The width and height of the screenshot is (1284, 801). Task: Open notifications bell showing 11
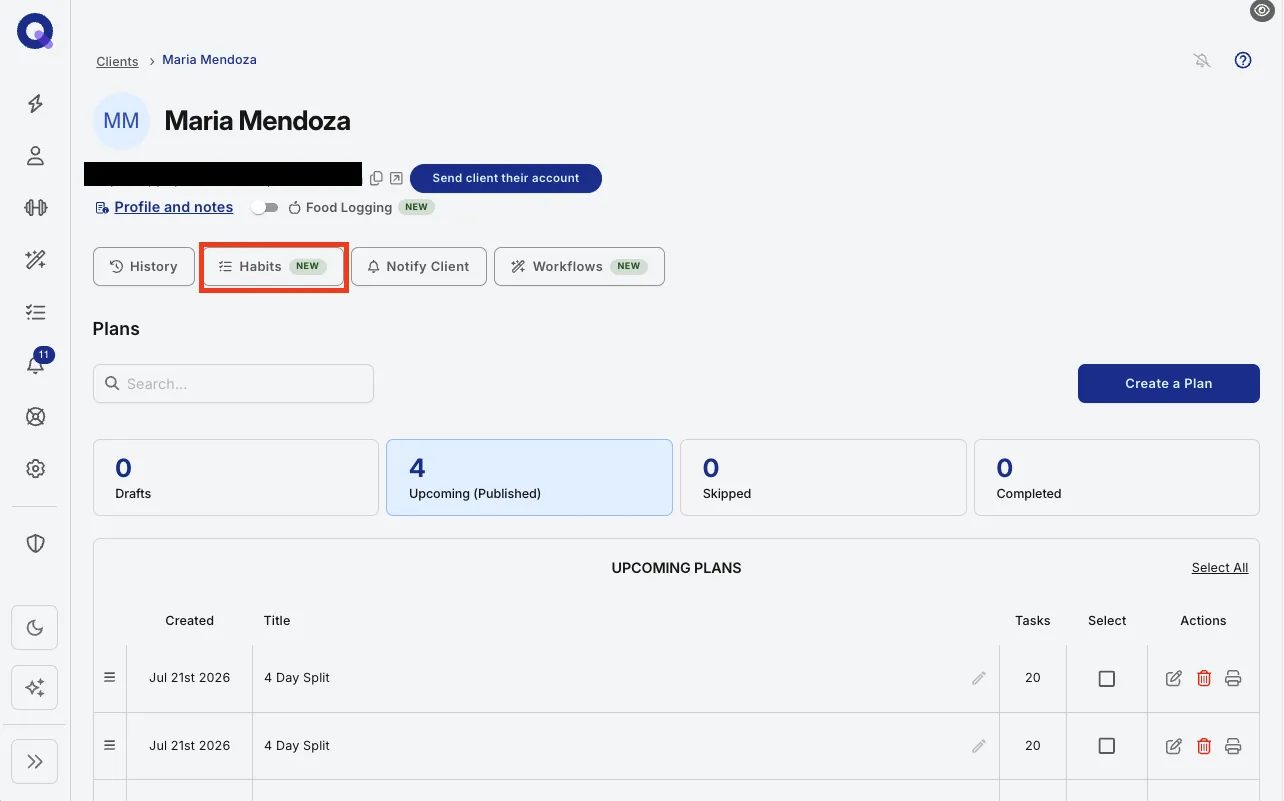(x=37, y=362)
